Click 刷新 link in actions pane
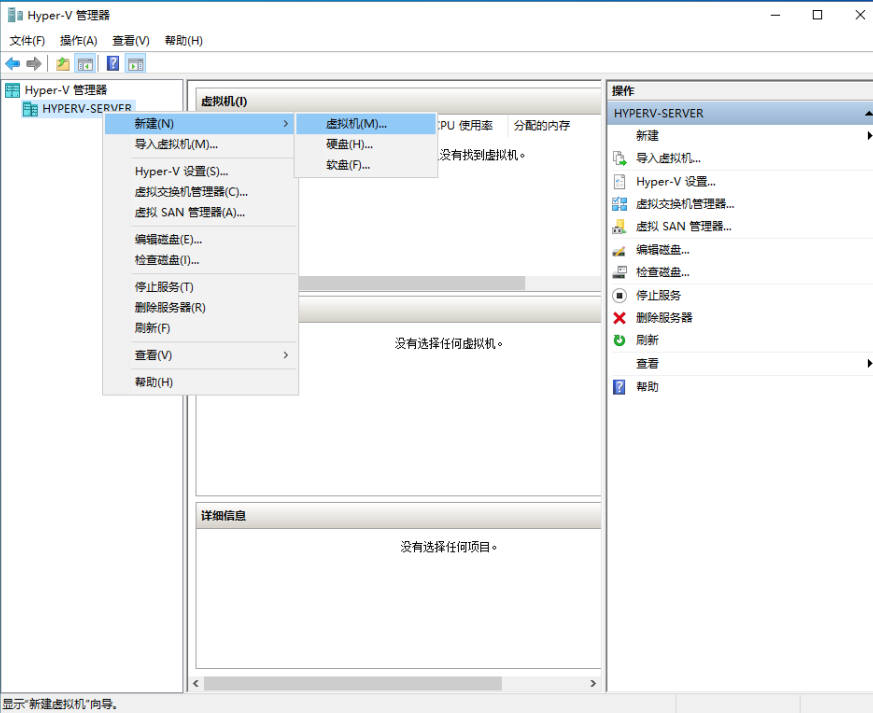The image size is (873, 713). [x=647, y=340]
